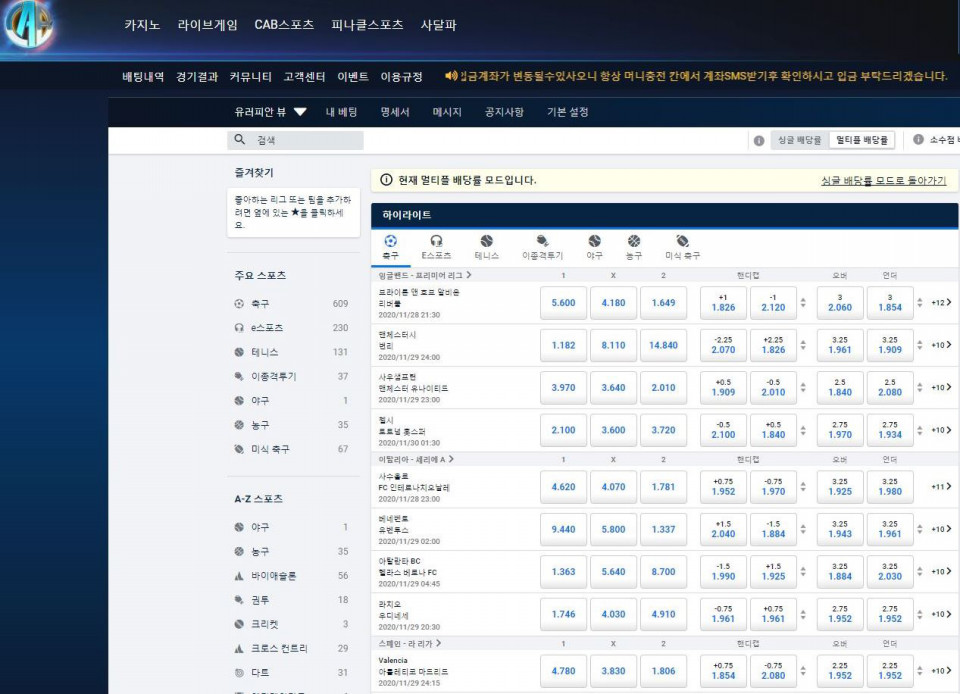Open the 카지노 menu
This screenshot has width=960, height=694.
142,25
